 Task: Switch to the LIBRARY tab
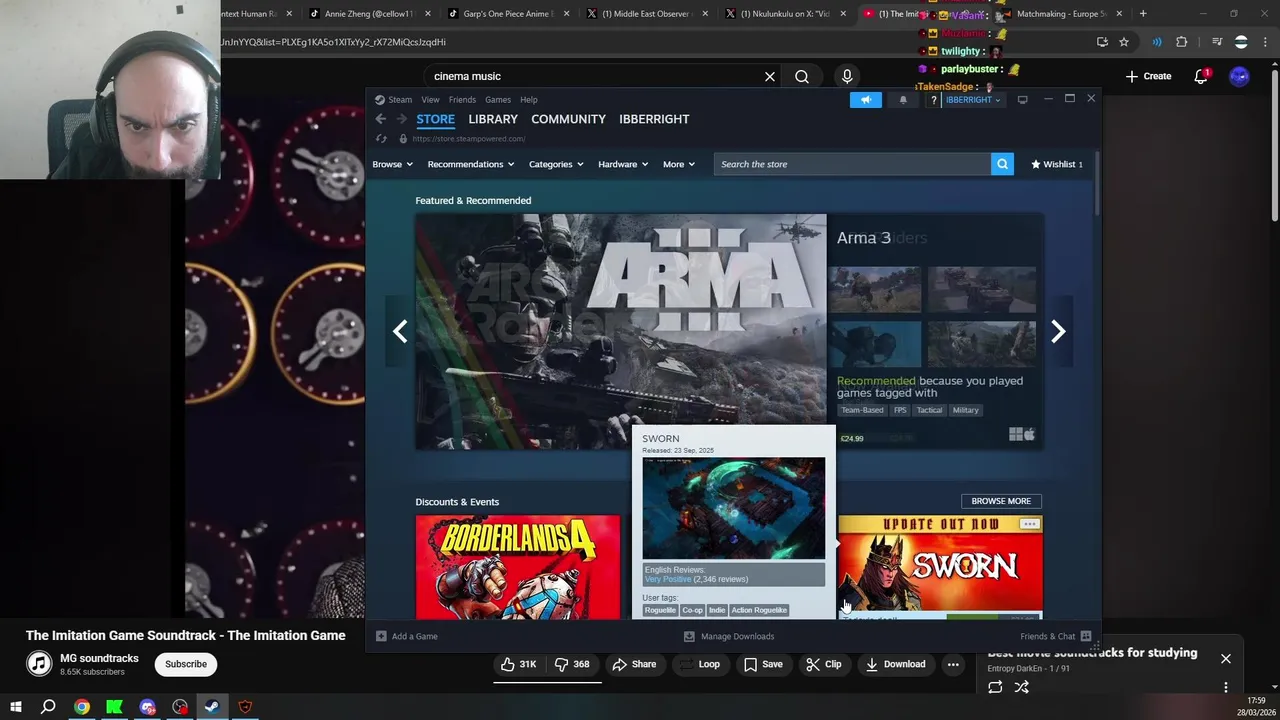pos(493,119)
